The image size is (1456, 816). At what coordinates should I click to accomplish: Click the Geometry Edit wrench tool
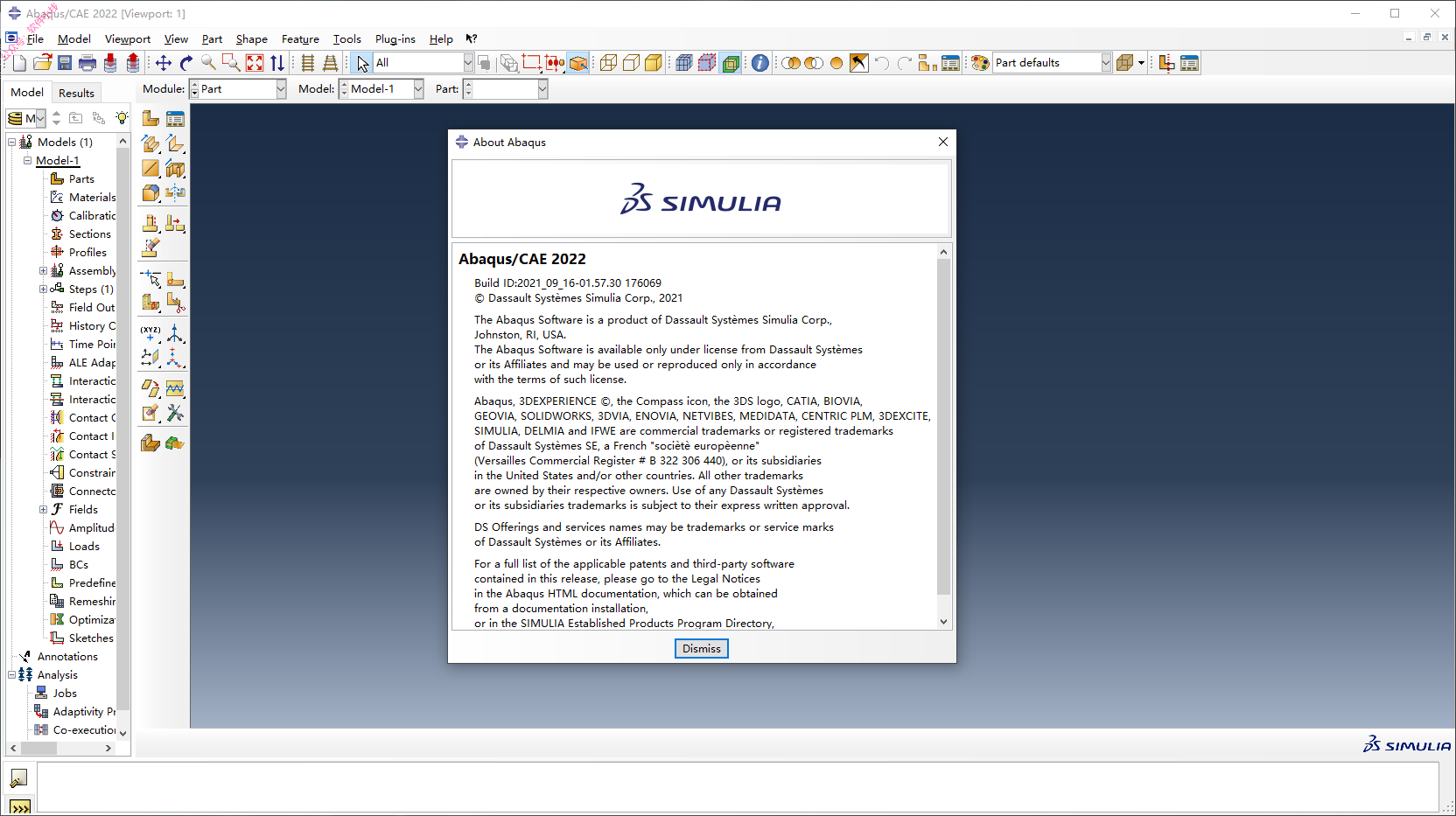pos(175,413)
